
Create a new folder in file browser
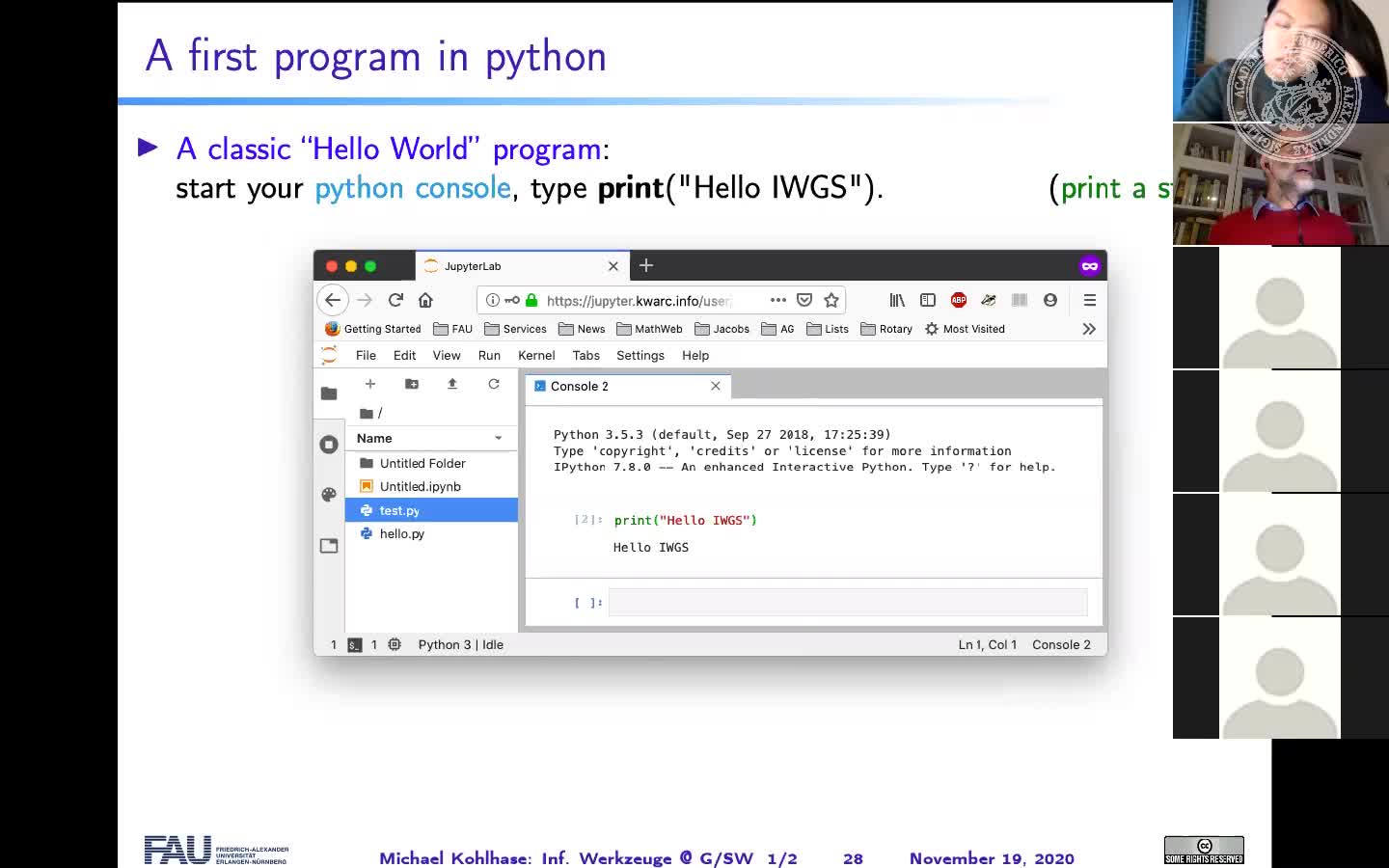pos(412,384)
